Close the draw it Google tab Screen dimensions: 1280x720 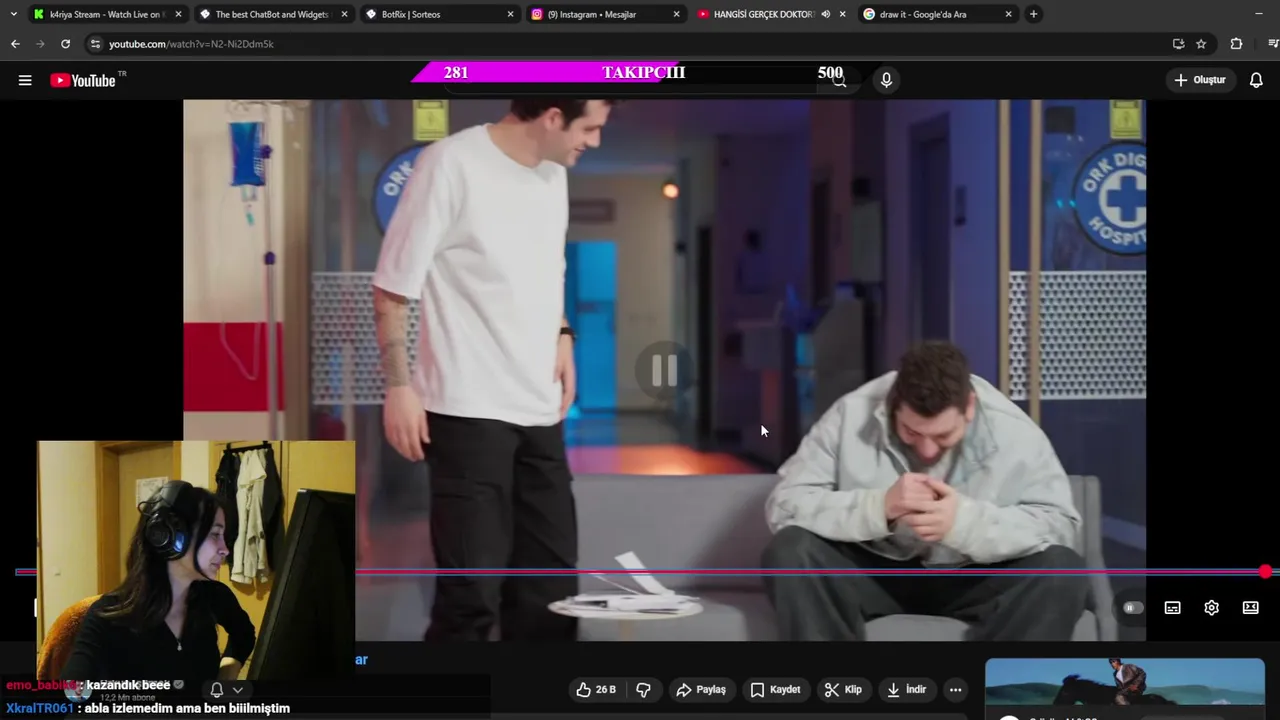[x=1008, y=14]
